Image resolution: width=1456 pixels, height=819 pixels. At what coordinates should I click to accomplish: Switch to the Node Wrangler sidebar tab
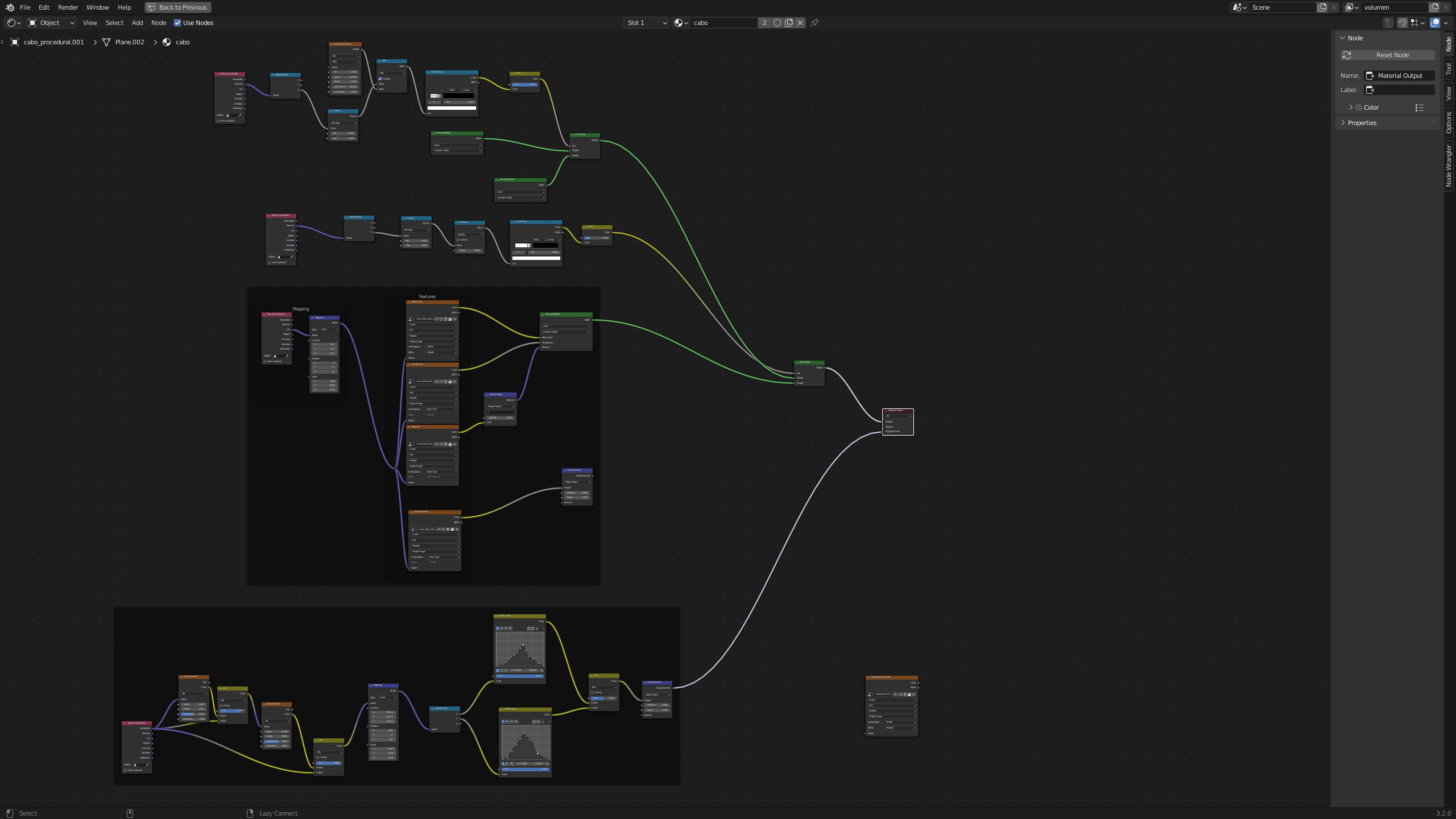point(1449,166)
